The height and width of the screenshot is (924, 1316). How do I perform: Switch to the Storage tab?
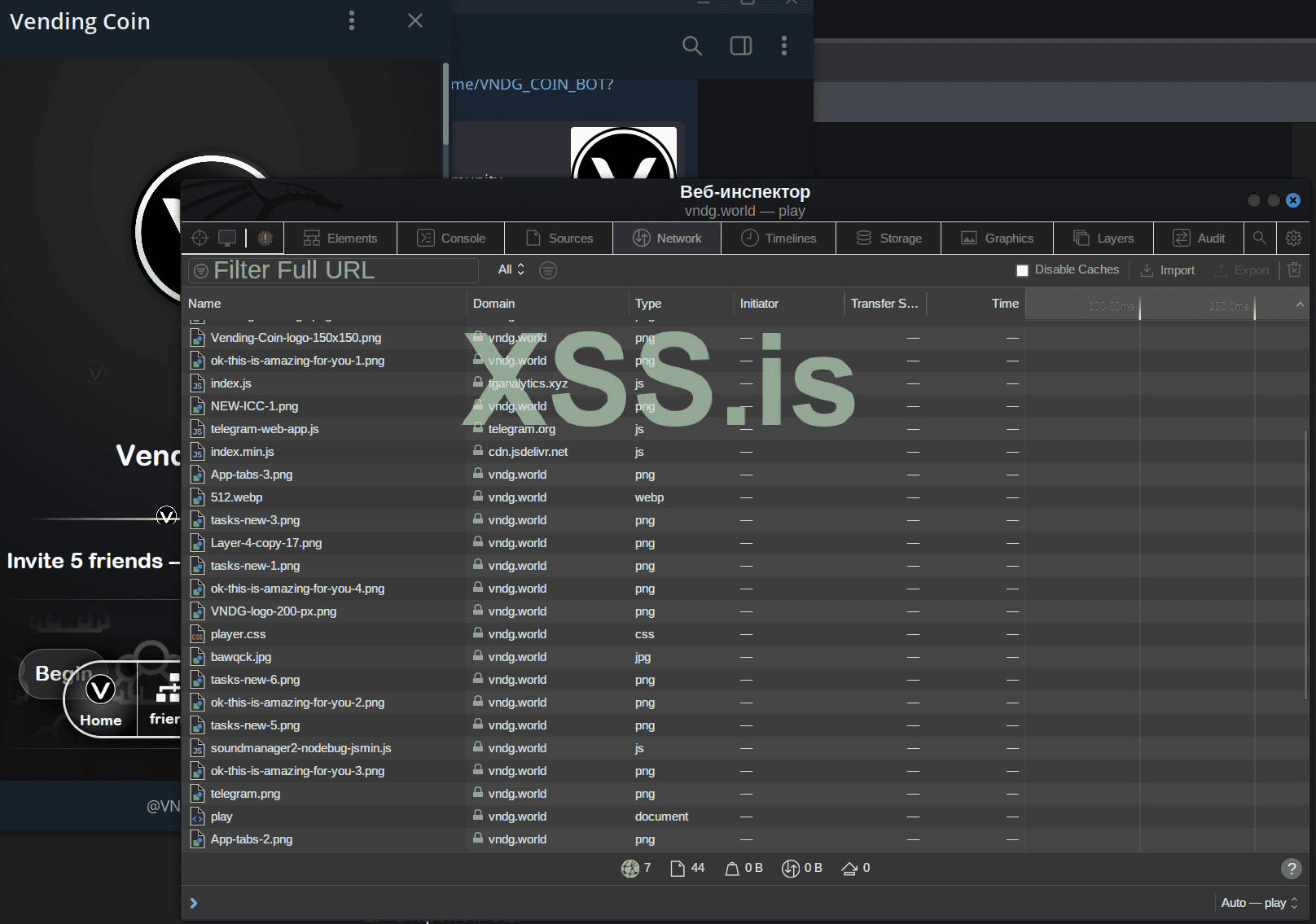888,238
